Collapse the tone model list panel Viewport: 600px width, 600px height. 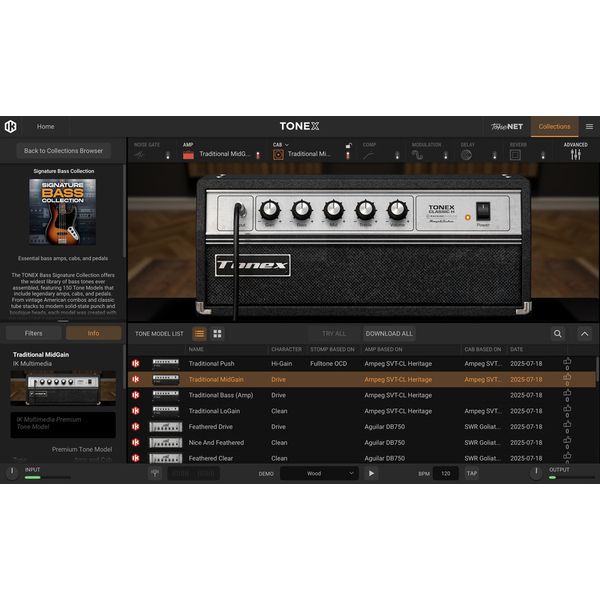585,333
